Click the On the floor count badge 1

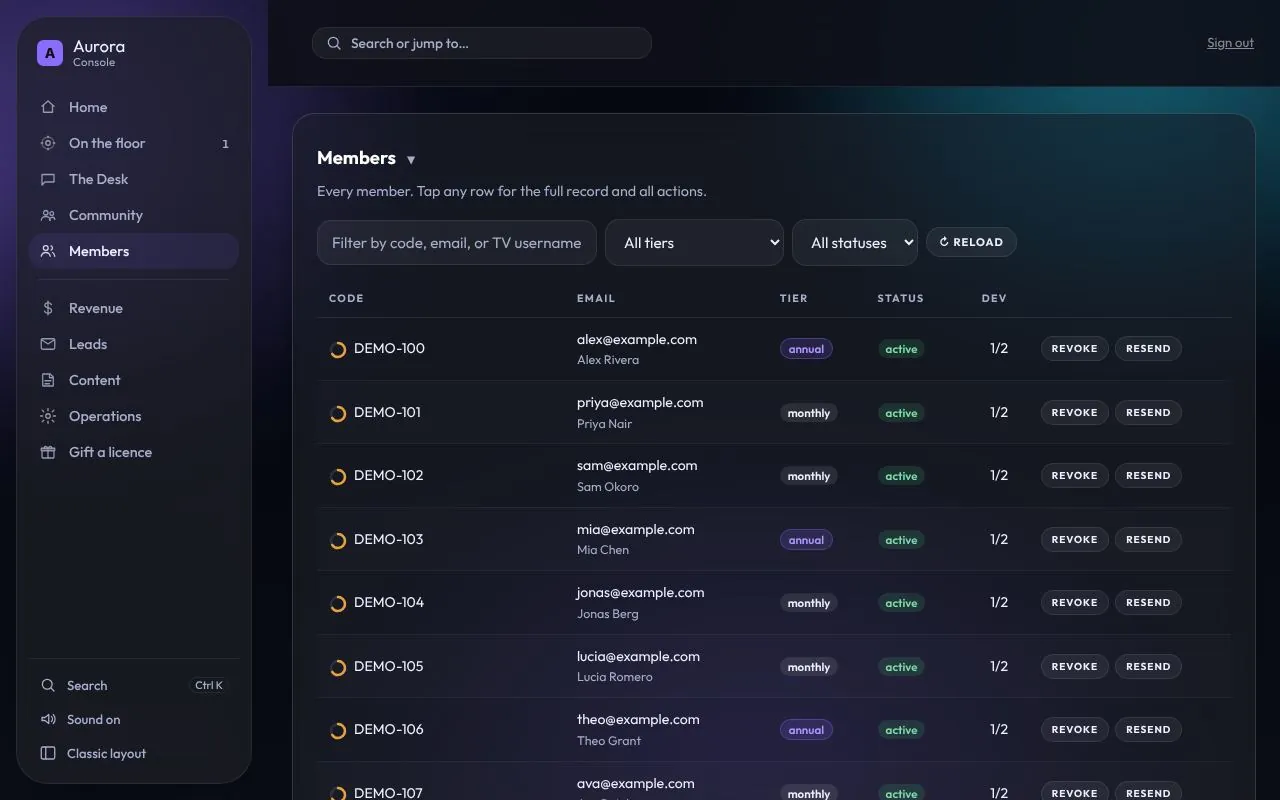[225, 144]
